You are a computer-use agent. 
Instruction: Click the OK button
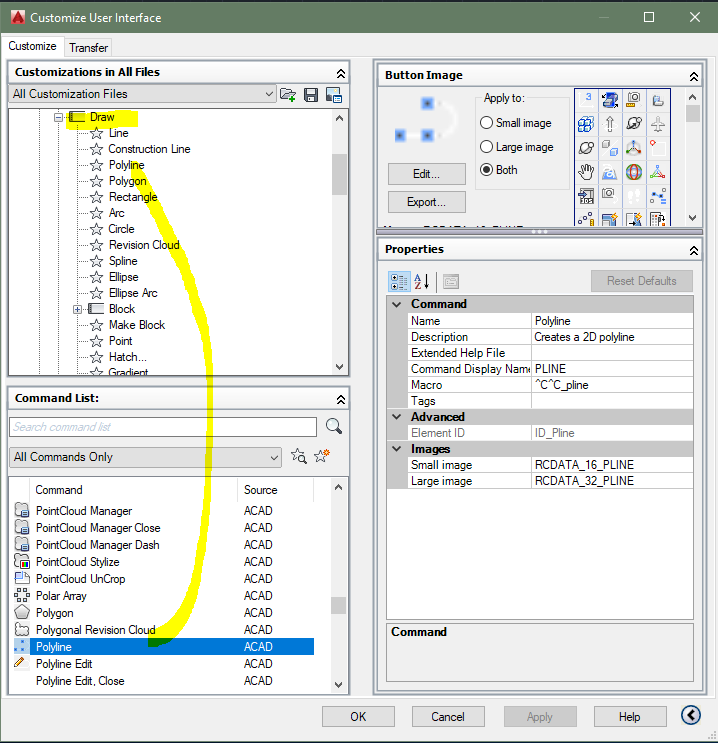[358, 716]
